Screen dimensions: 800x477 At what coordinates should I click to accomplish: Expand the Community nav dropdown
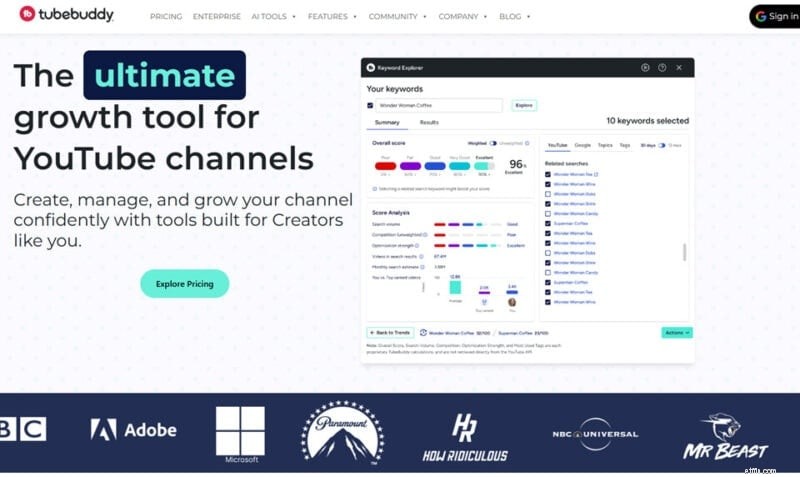coord(397,16)
